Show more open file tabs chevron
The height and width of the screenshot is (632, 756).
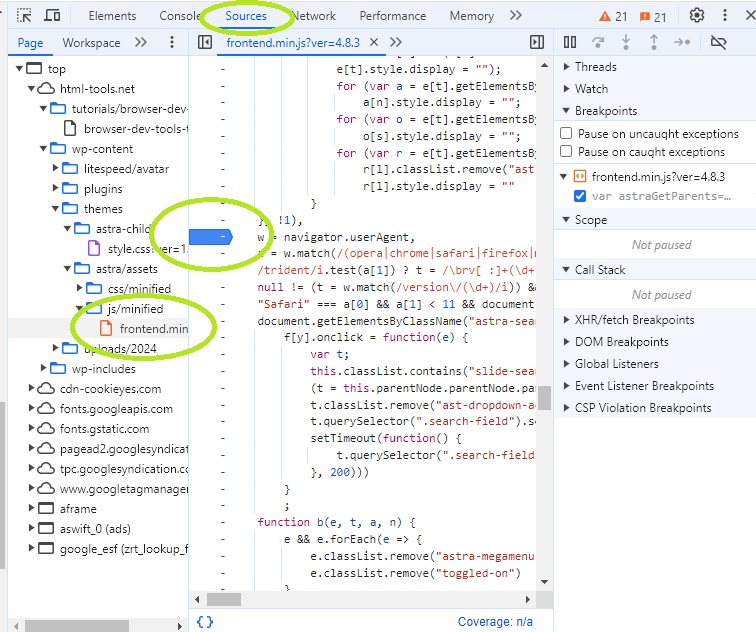(396, 42)
